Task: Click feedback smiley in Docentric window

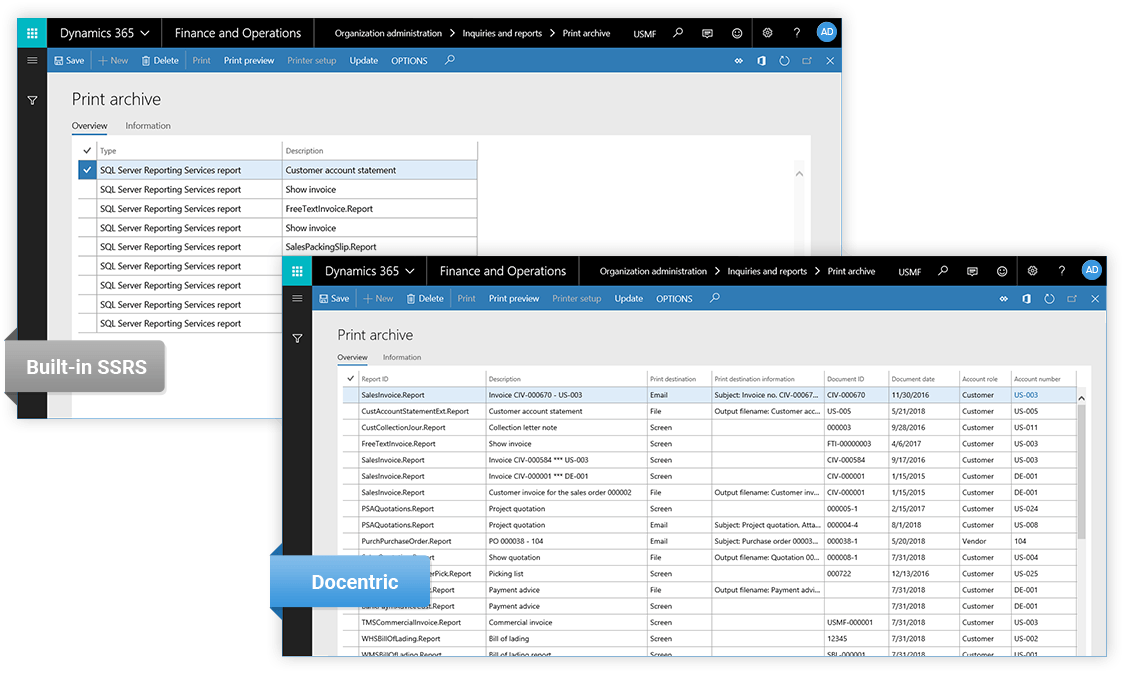Action: 1002,271
